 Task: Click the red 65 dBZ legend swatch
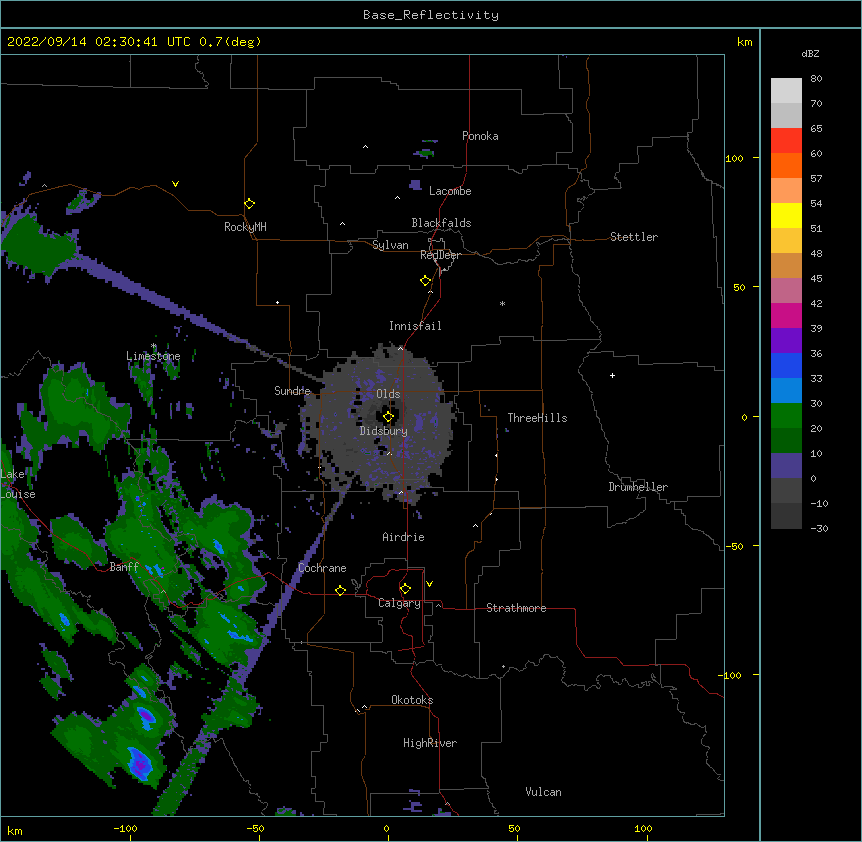click(x=786, y=140)
